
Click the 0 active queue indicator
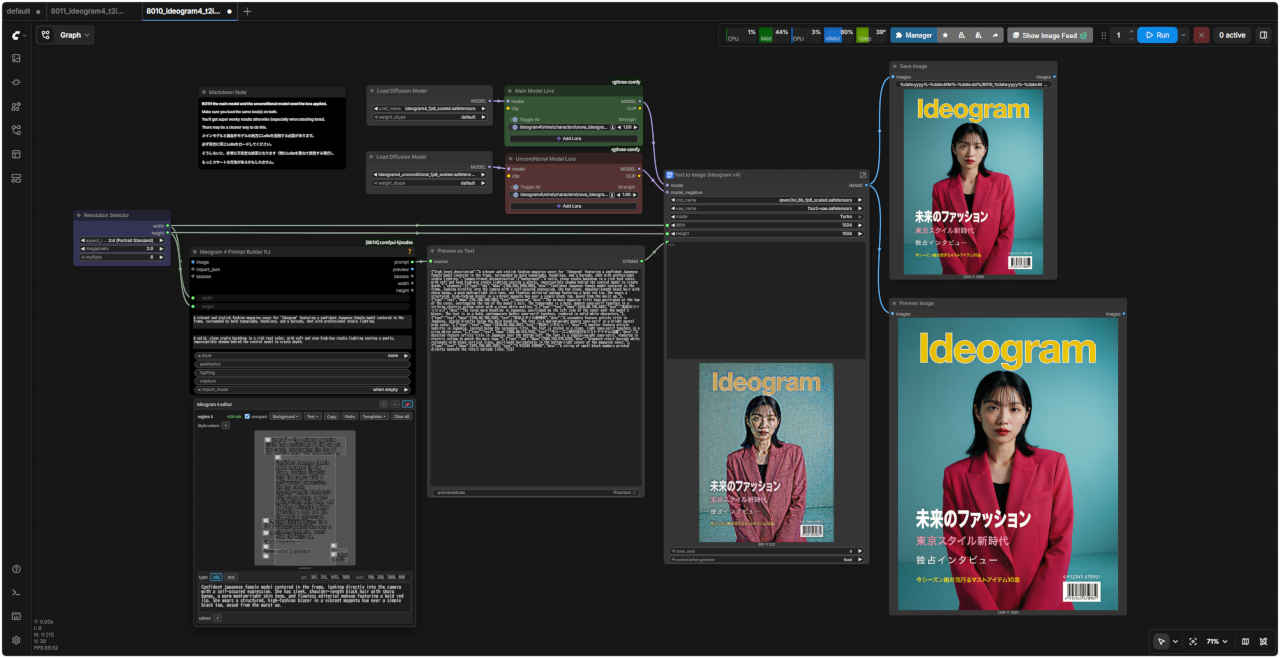[1231, 35]
